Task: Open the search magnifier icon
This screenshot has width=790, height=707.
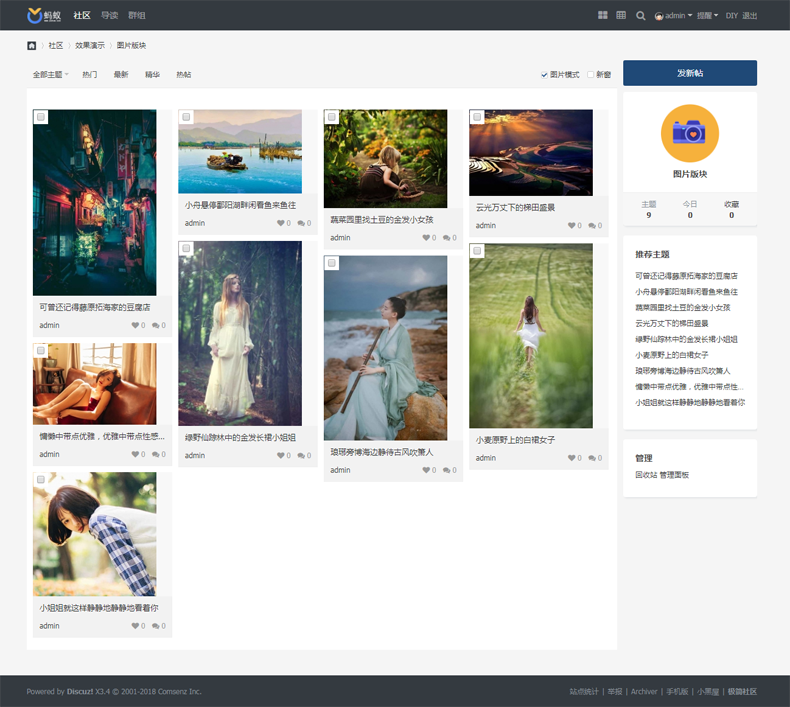Action: (641, 15)
